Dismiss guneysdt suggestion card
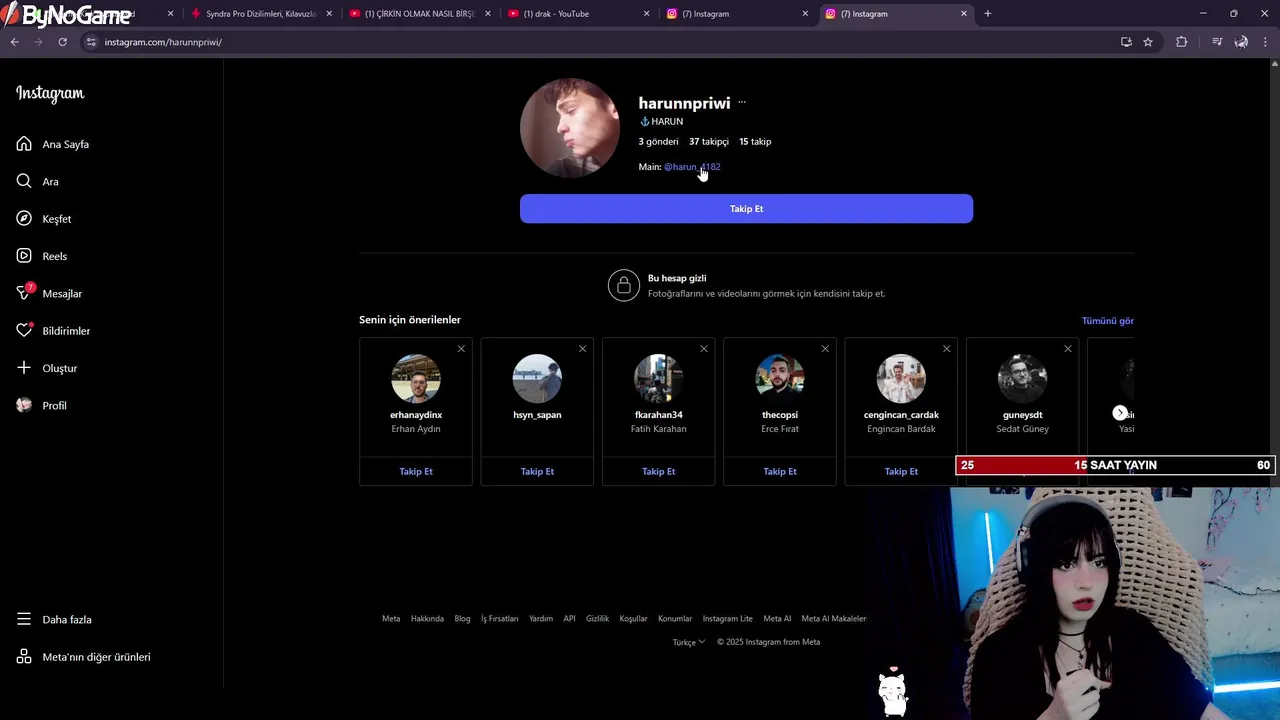1280x720 pixels. pos(1068,349)
